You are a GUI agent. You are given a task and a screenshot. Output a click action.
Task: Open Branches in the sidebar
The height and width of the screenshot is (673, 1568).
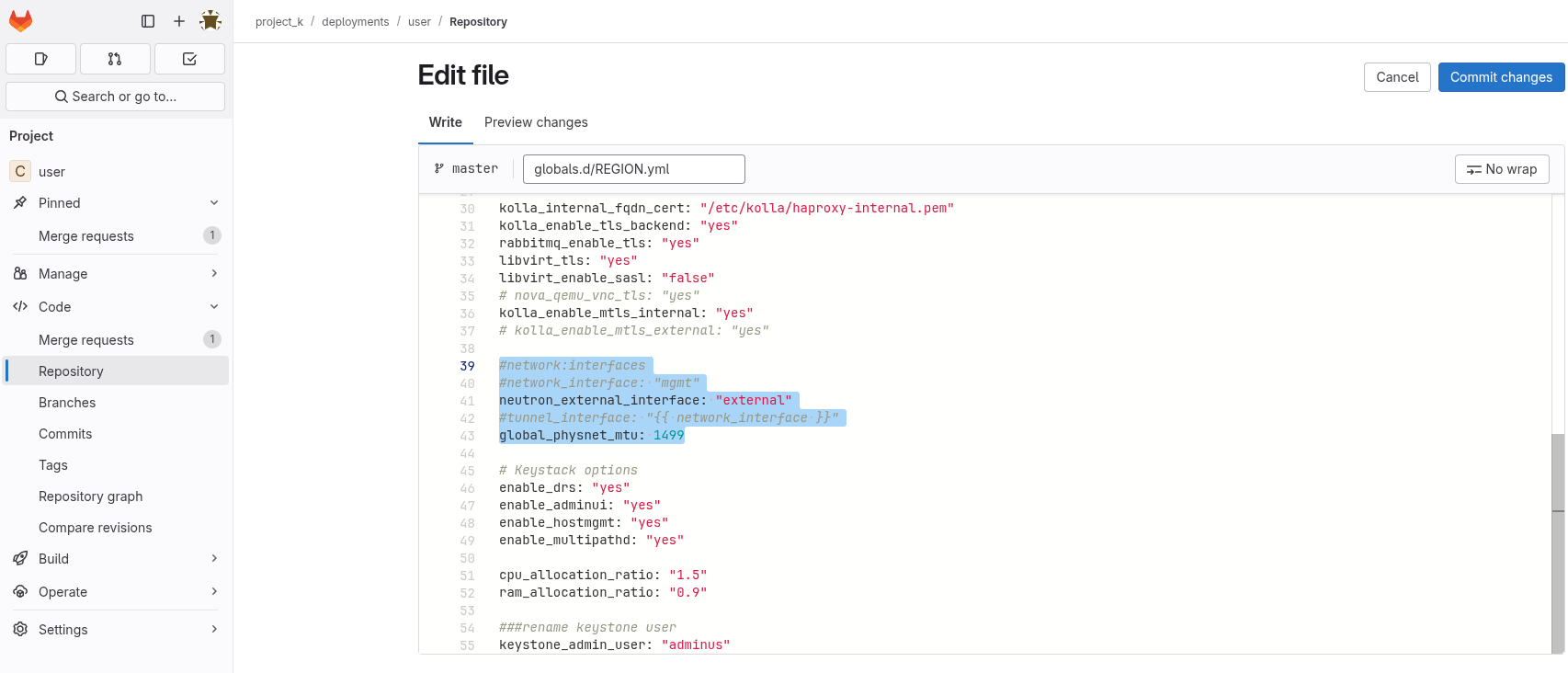pos(67,403)
